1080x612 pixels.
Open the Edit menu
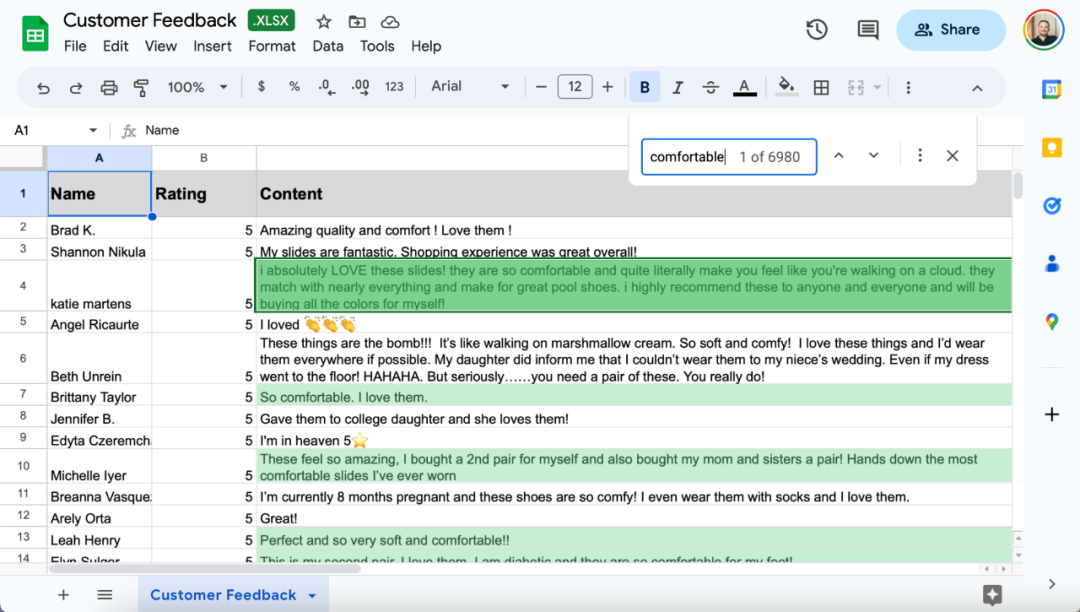tap(115, 46)
